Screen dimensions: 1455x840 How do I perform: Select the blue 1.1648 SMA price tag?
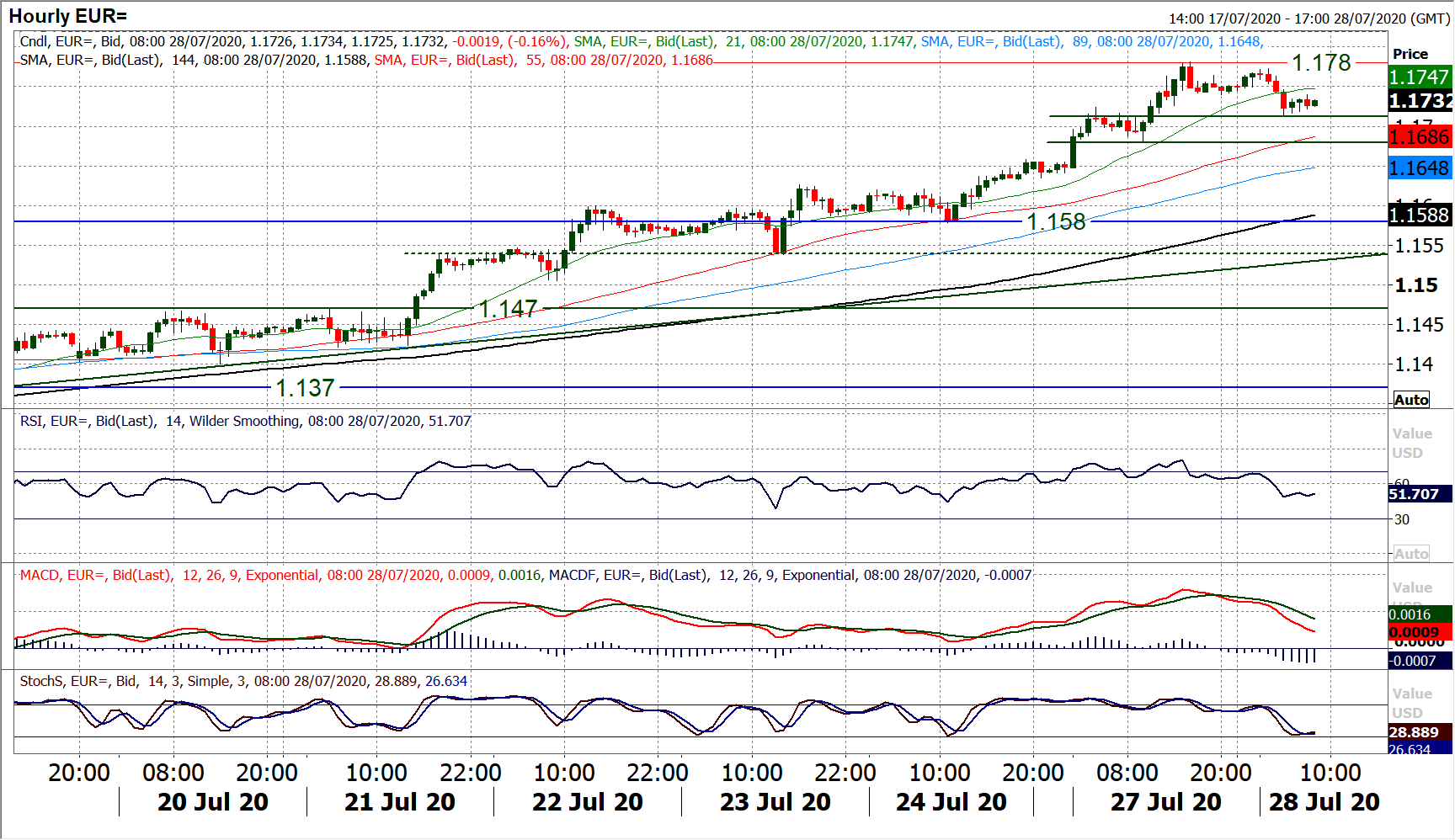1420,168
